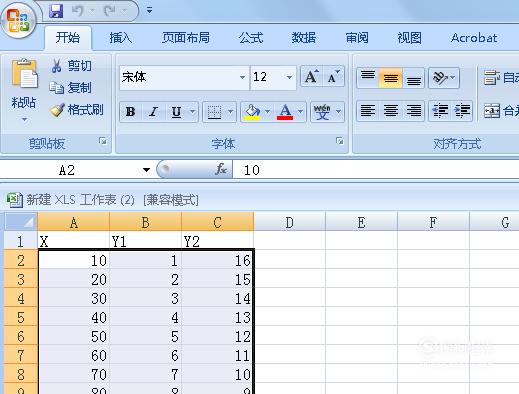Click the insert function fx button

click(221, 169)
